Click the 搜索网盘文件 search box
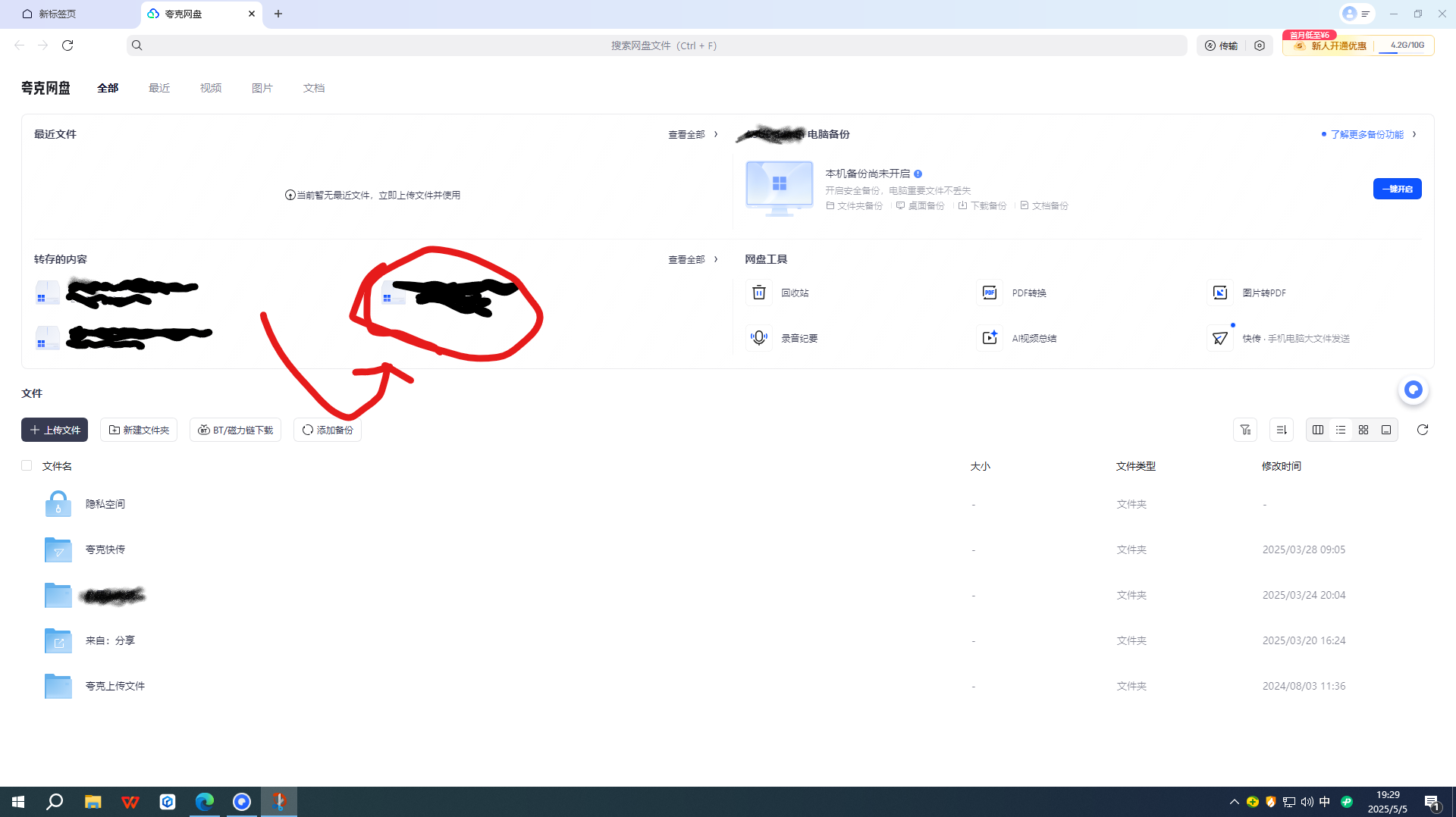 pyautogui.click(x=657, y=45)
